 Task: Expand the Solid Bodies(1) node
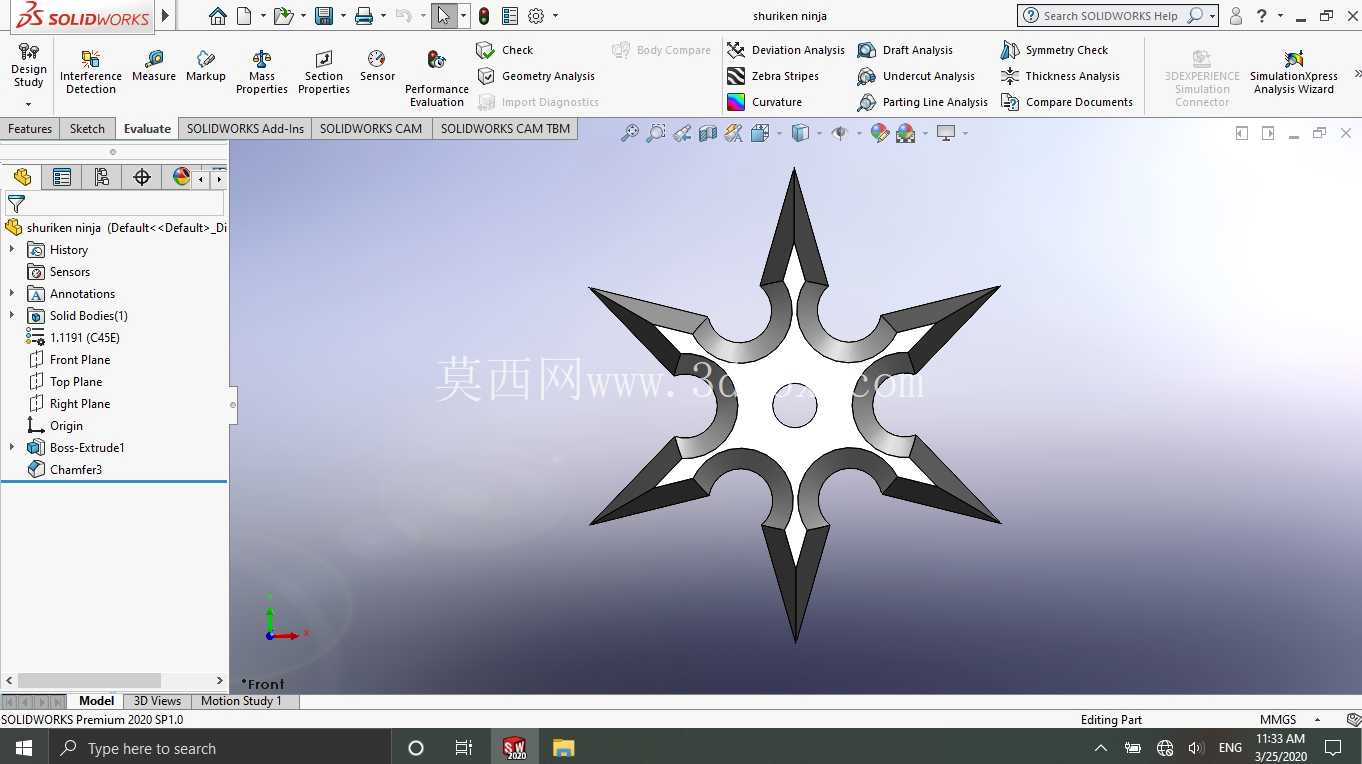(x=12, y=316)
